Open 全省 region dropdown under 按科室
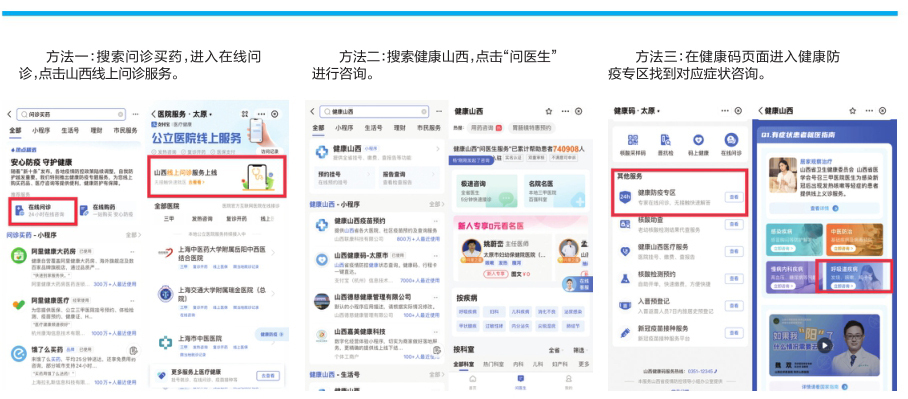This screenshot has height=399, width=908. (555, 350)
